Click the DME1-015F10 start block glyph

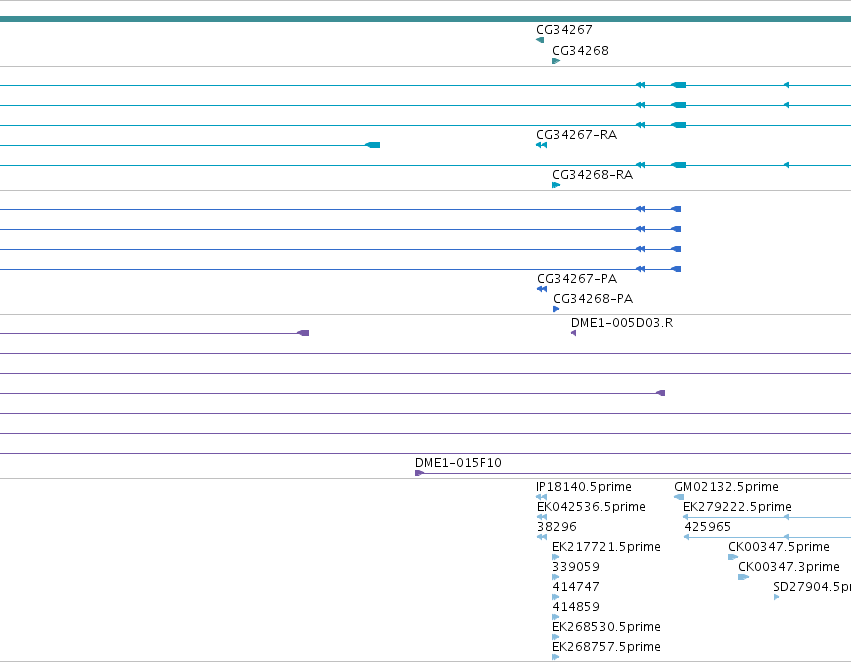coord(420,473)
